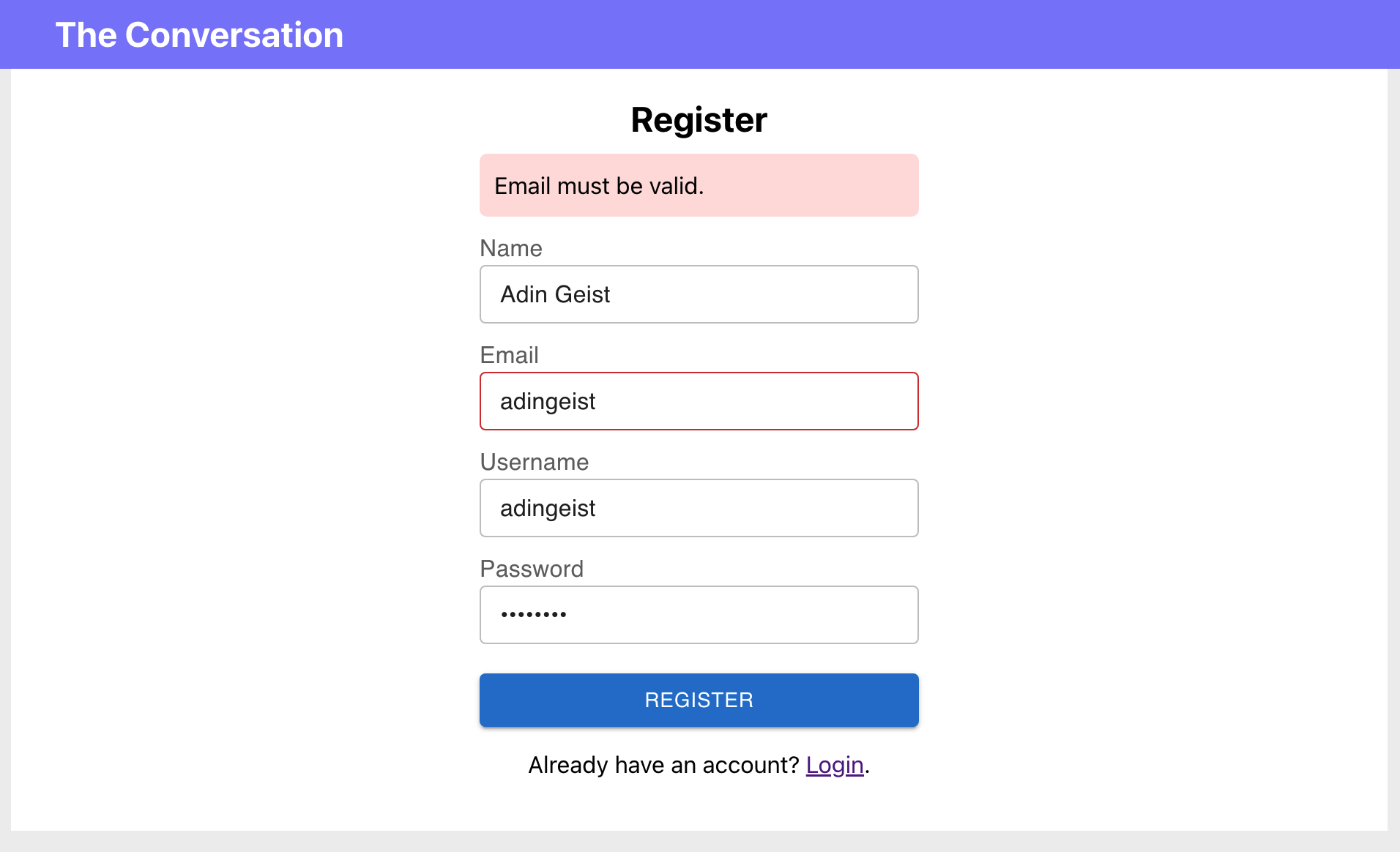1400x852 pixels.
Task: Click the Register page heading
Action: pos(699,119)
